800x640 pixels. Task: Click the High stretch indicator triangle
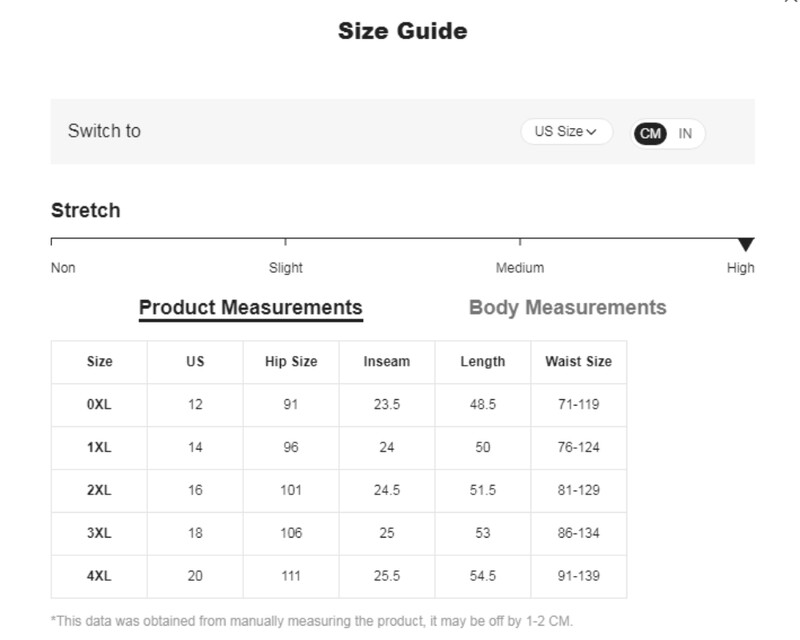[745, 244]
